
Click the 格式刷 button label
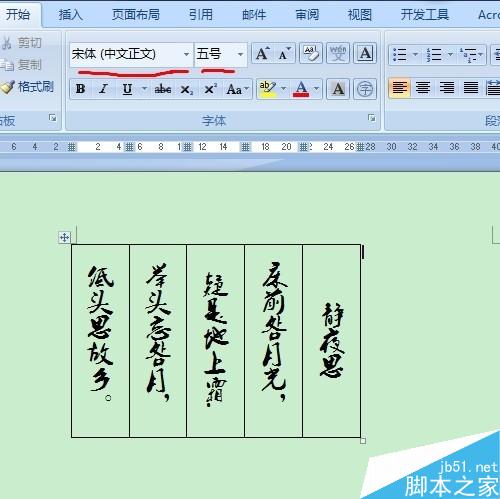(36, 87)
